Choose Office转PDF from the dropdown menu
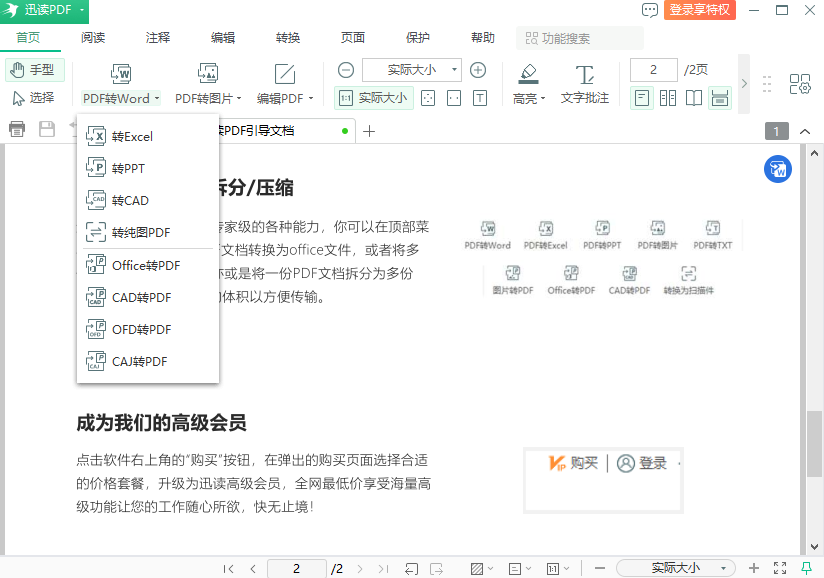The image size is (824, 578). coord(148,266)
